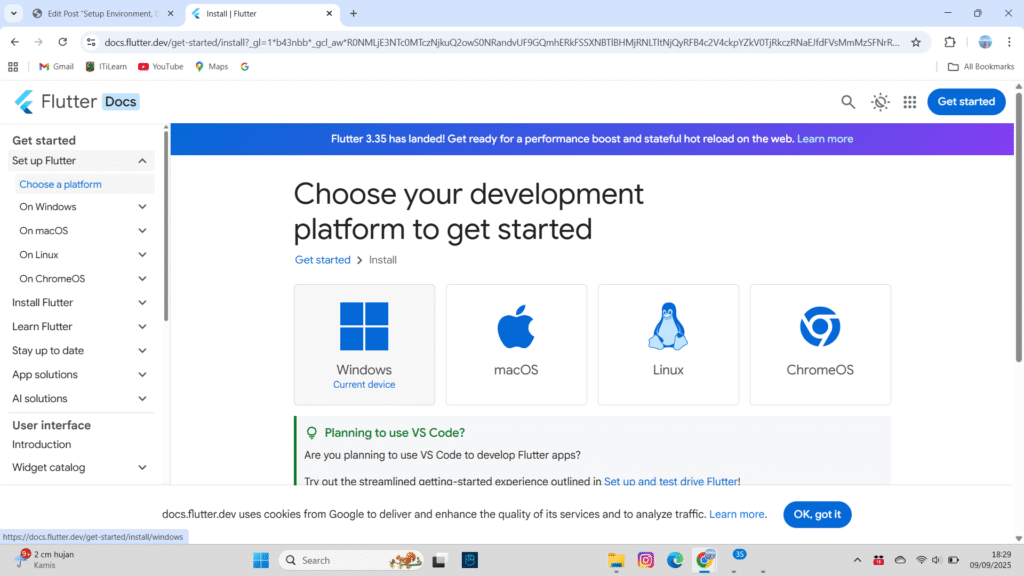
Task: Collapse the Set up Flutter section
Action: click(142, 161)
